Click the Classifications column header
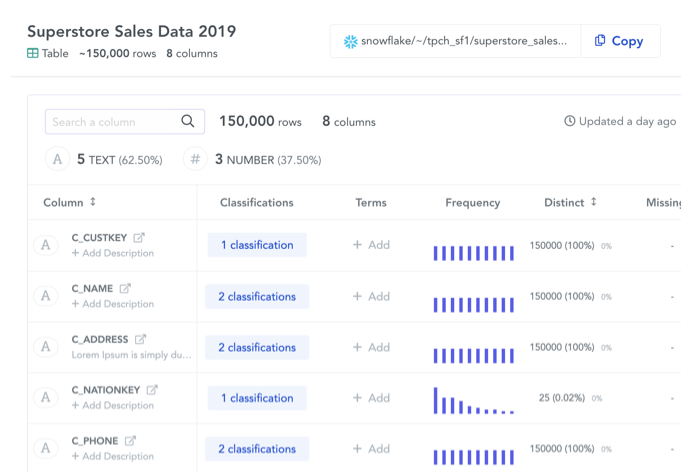This screenshot has height=472, width=691. coord(256,202)
